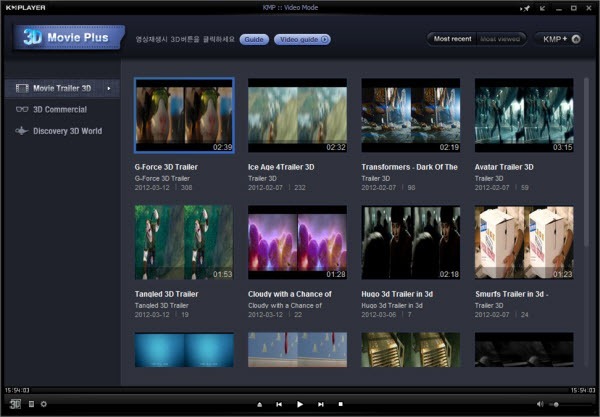Viewport: 600px width, 417px height.
Task: Skip to previous track in the control bar
Action: tap(279, 404)
